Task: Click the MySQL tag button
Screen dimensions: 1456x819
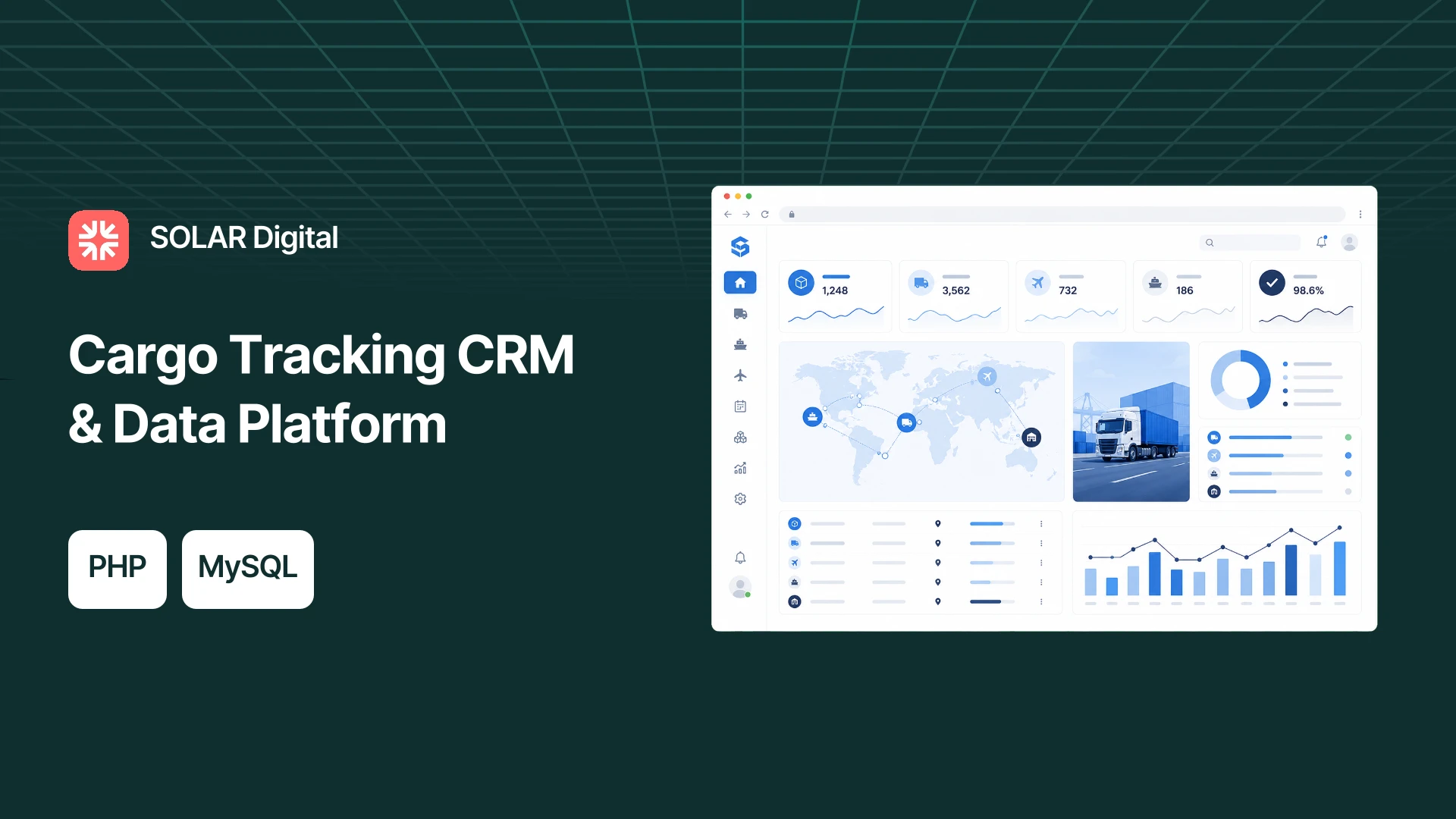Action: [248, 569]
